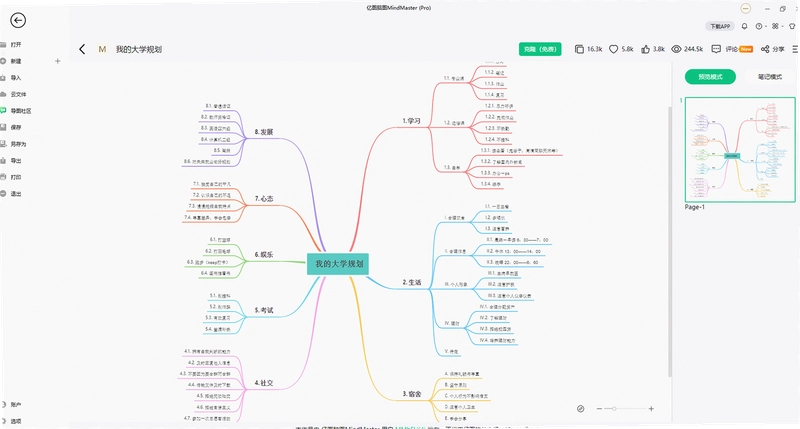
Task: Open 选项 options at sidebar bottom
Action: (16, 421)
